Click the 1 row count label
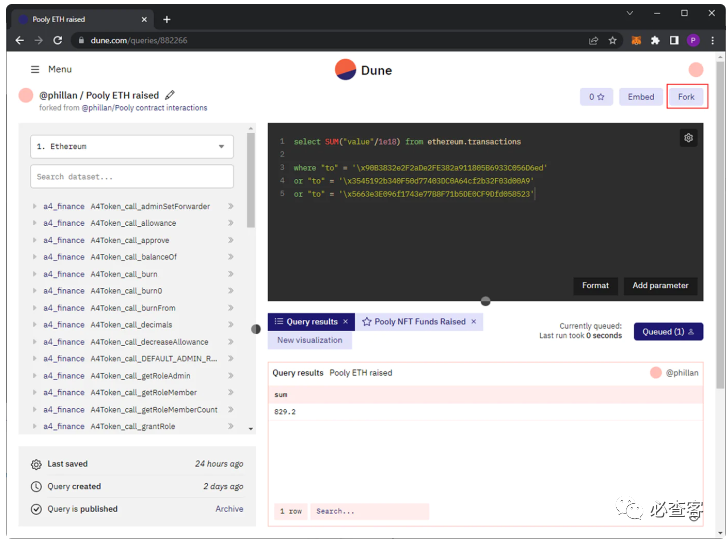 (291, 511)
